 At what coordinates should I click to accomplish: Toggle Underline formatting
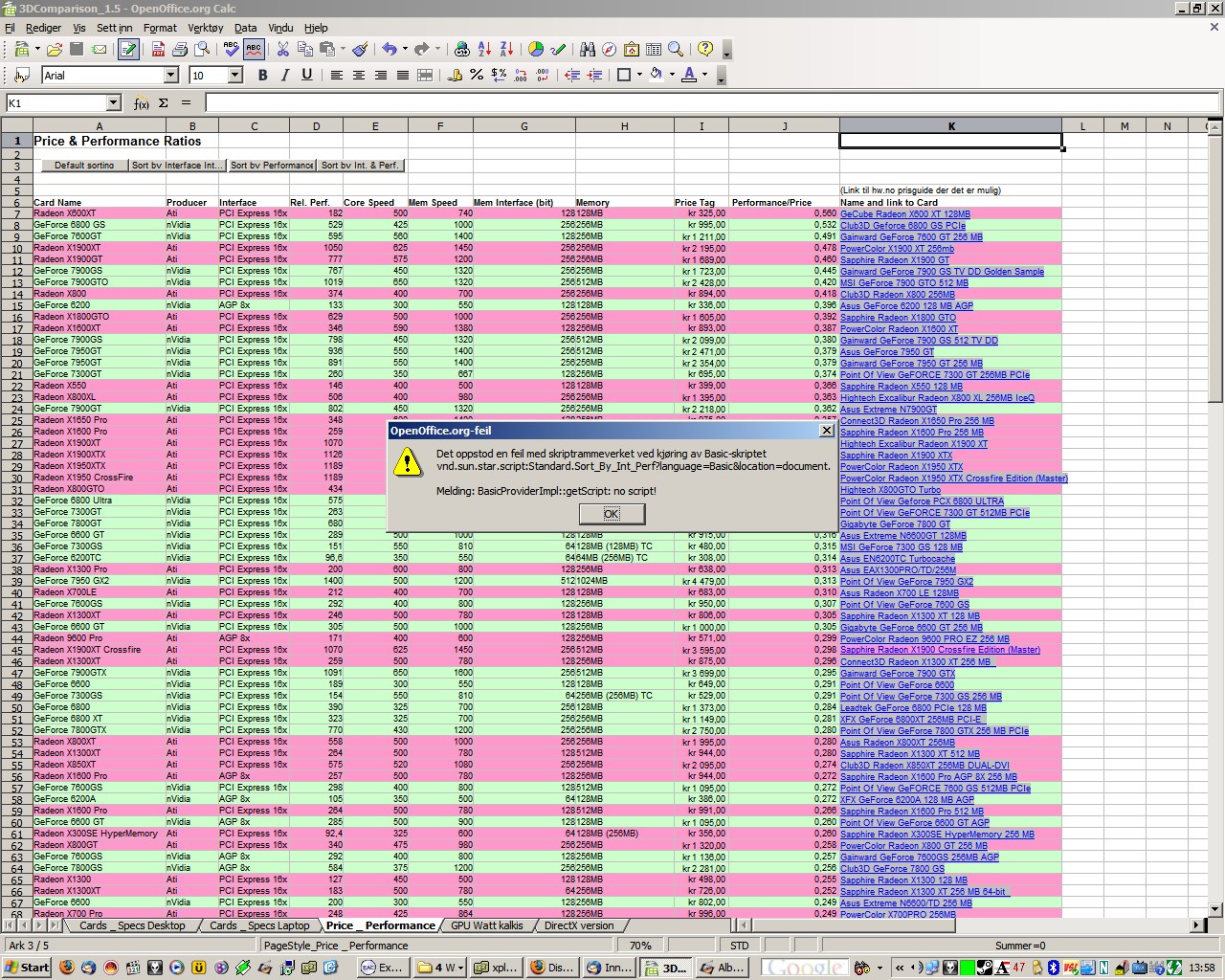[x=307, y=75]
